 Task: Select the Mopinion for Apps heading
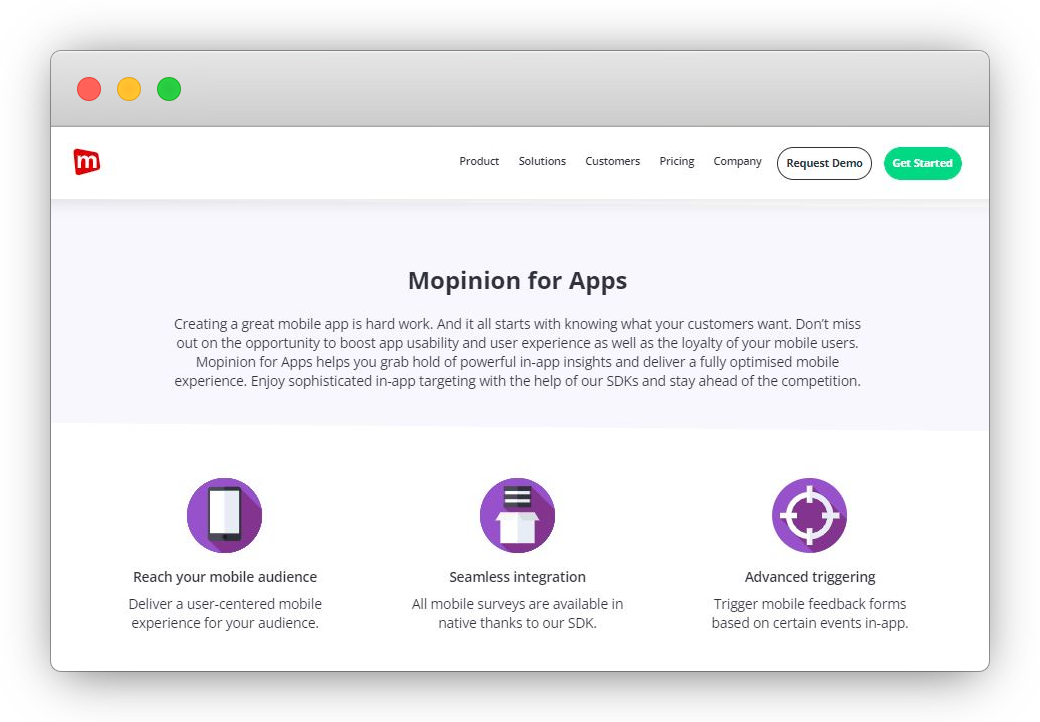pyautogui.click(x=517, y=280)
